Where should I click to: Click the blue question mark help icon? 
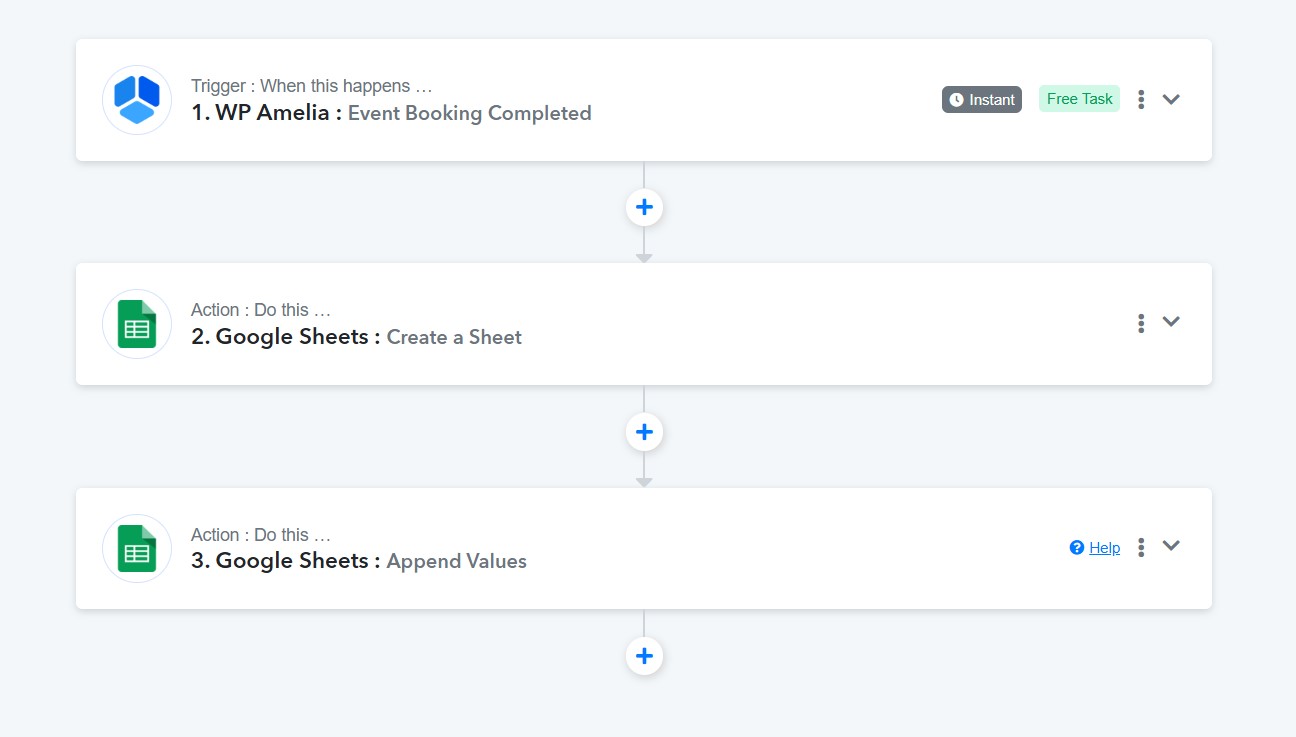click(x=1077, y=547)
